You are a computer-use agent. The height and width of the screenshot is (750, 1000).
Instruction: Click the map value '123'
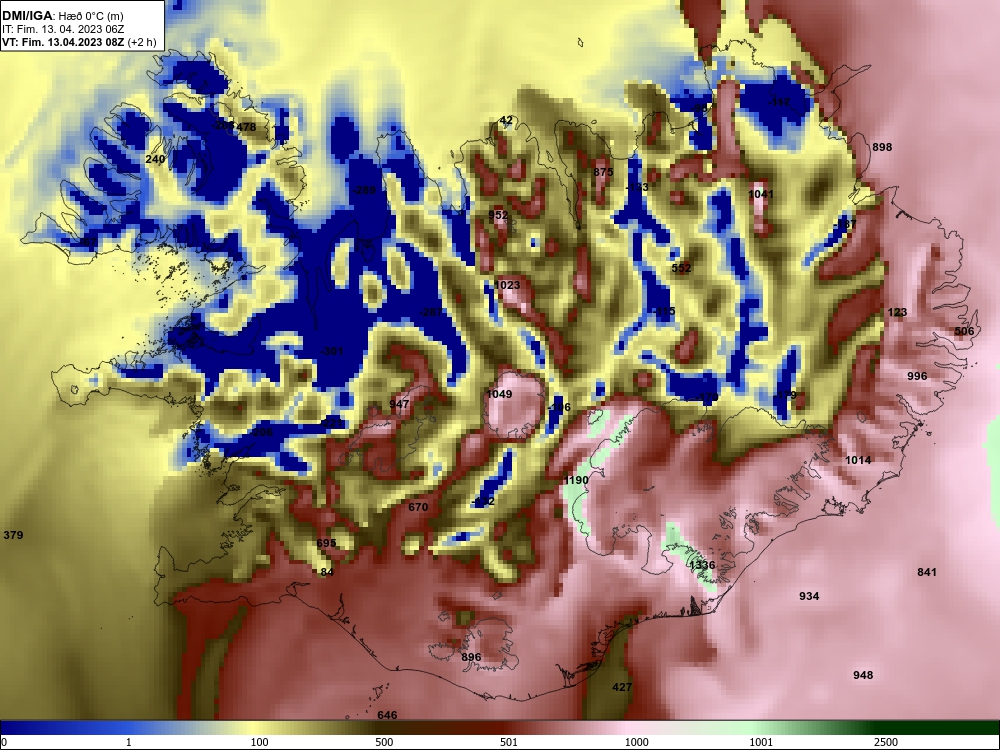pyautogui.click(x=897, y=312)
